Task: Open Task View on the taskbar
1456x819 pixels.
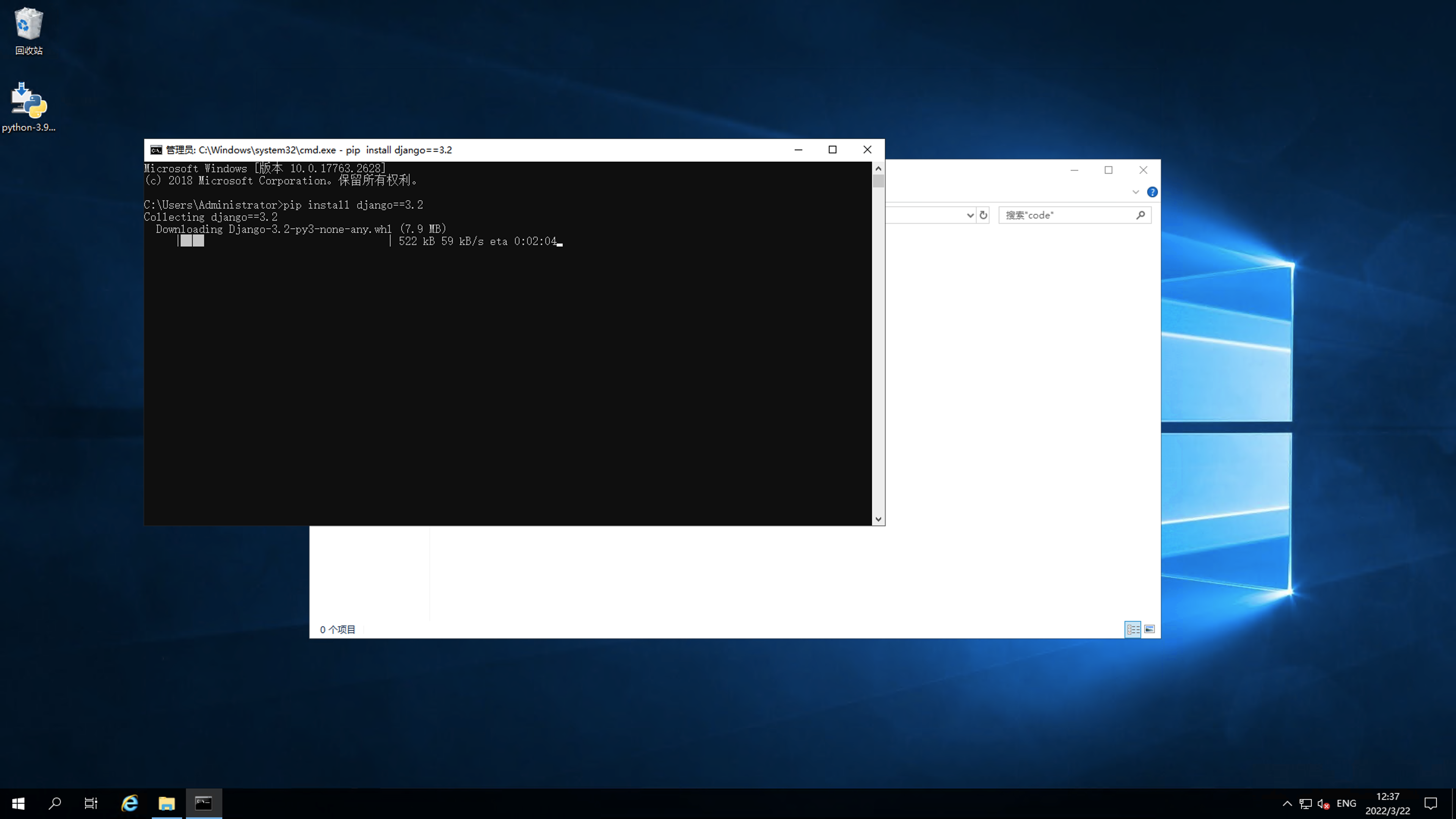Action: point(91,803)
